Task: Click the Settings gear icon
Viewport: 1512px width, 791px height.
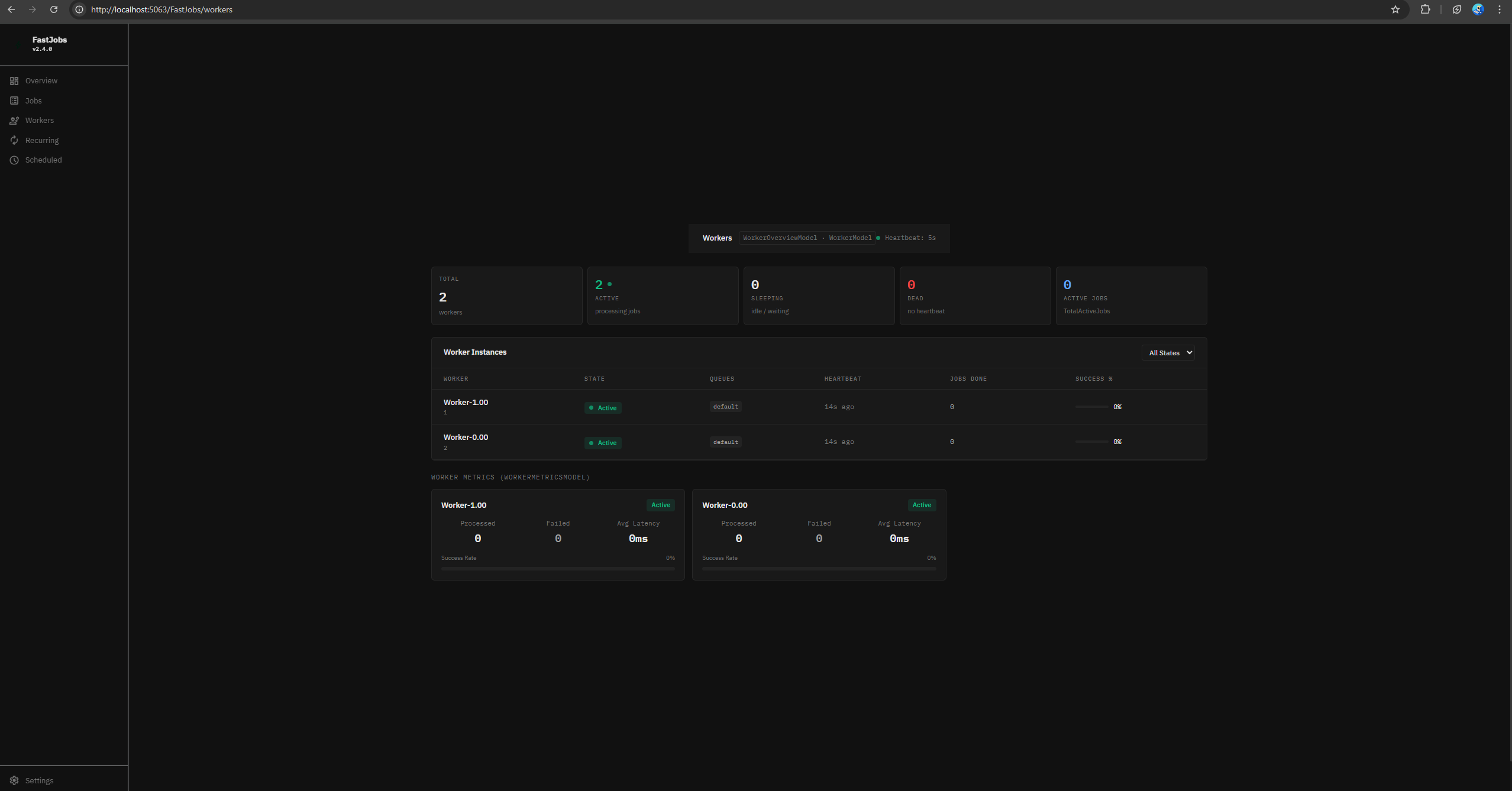Action: [x=14, y=780]
